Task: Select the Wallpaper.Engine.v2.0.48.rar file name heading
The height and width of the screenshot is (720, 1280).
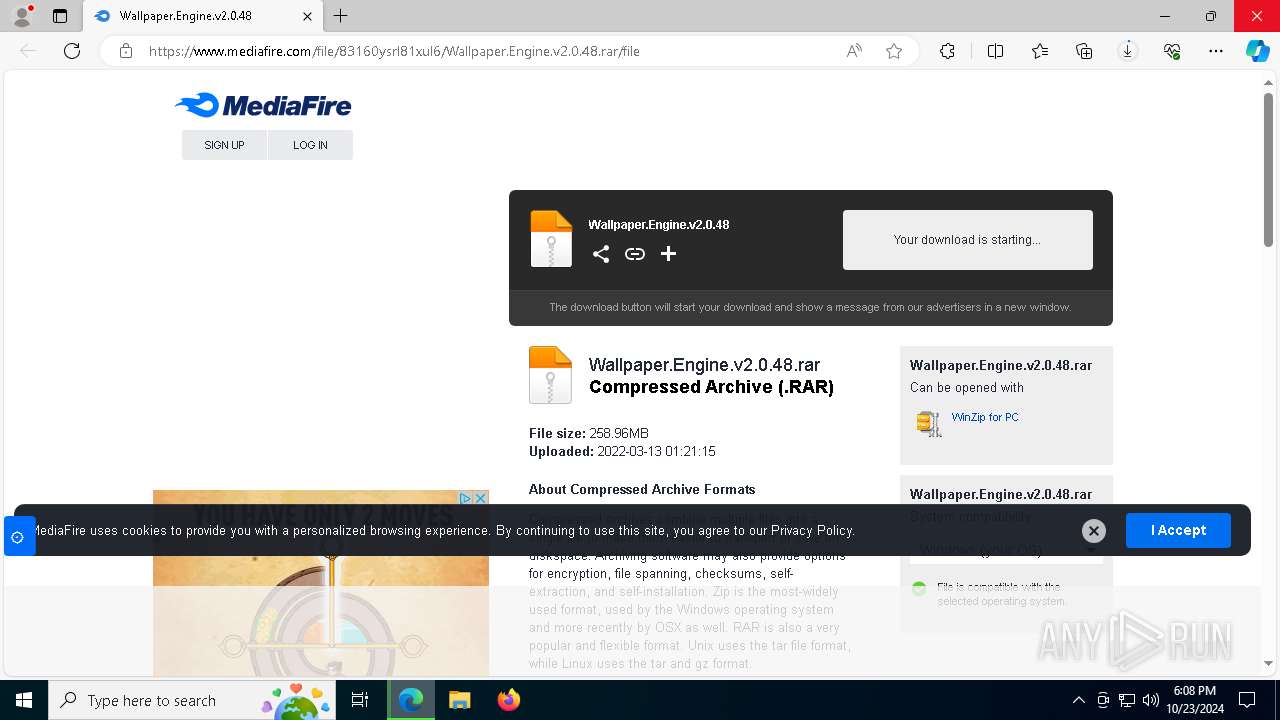Action: (704, 365)
